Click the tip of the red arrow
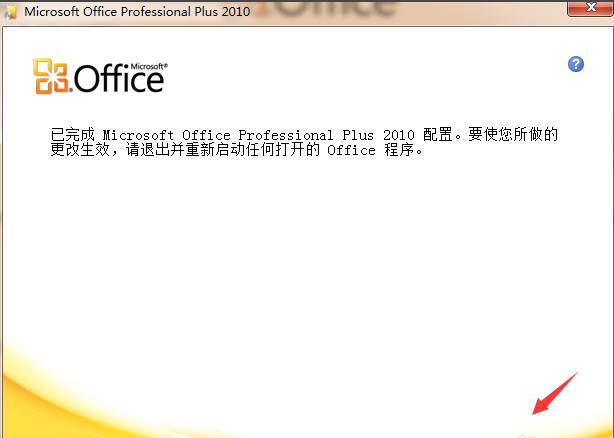This screenshot has width=614, height=438. 535,411
